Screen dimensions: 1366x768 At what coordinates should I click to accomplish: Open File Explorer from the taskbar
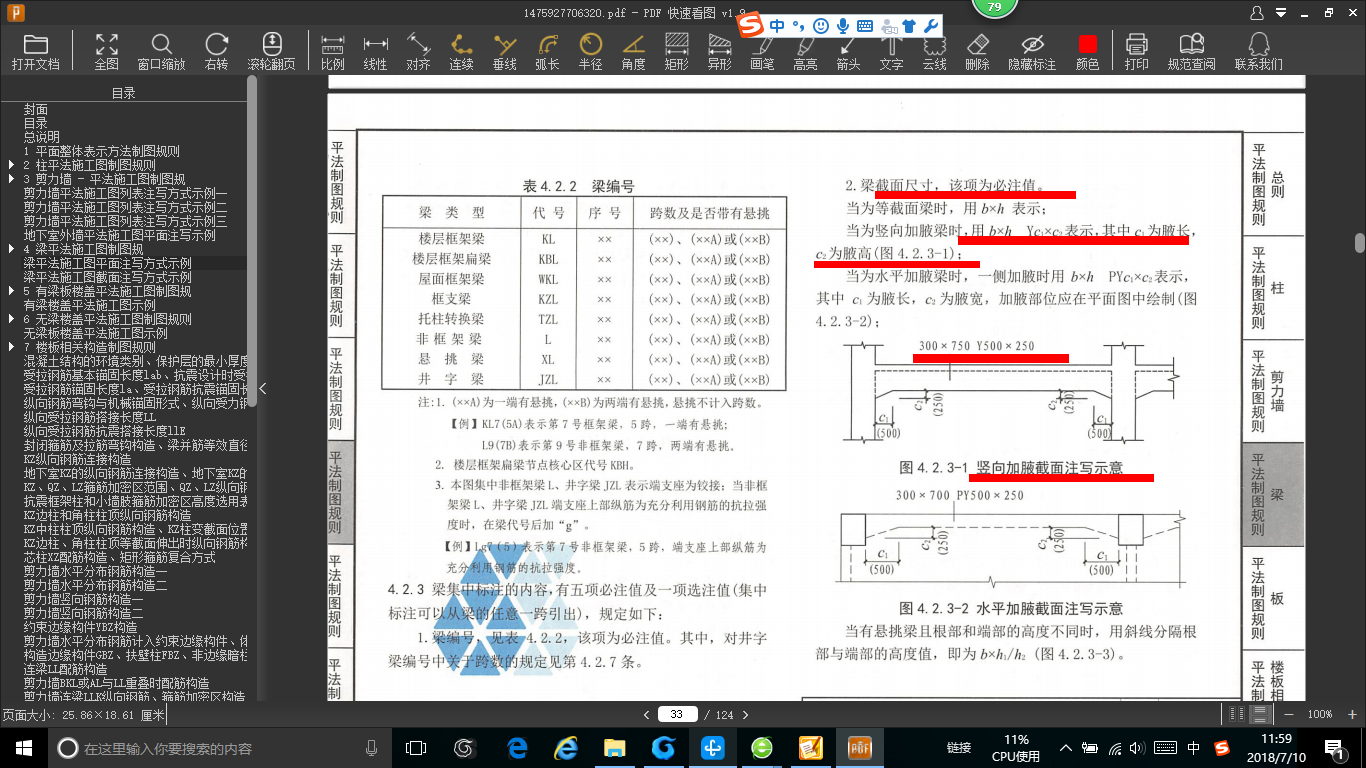(x=615, y=747)
